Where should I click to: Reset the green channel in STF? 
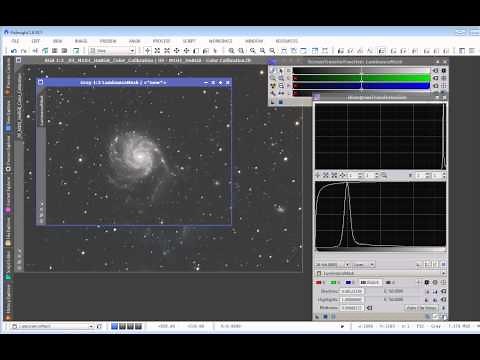435,78
